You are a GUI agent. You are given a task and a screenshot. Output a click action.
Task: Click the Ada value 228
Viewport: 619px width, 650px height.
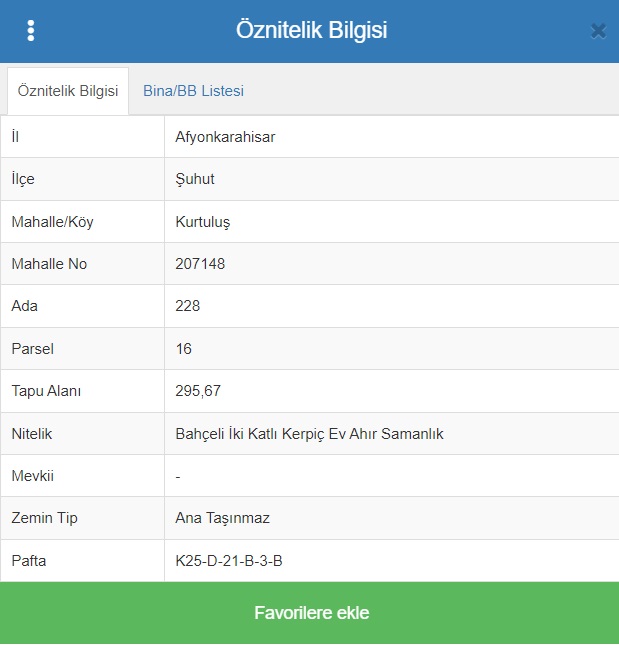[188, 306]
